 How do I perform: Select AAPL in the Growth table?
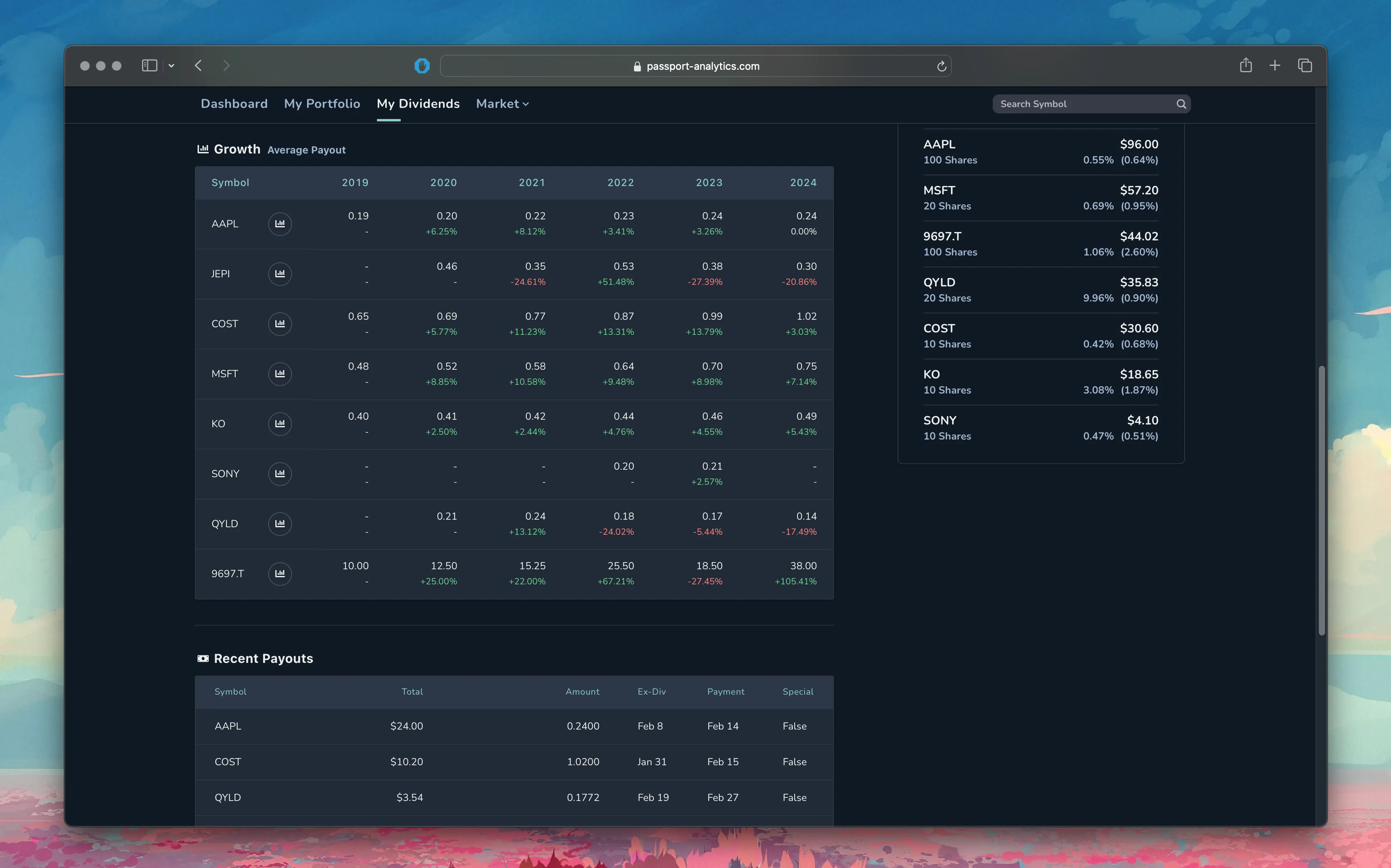click(225, 224)
